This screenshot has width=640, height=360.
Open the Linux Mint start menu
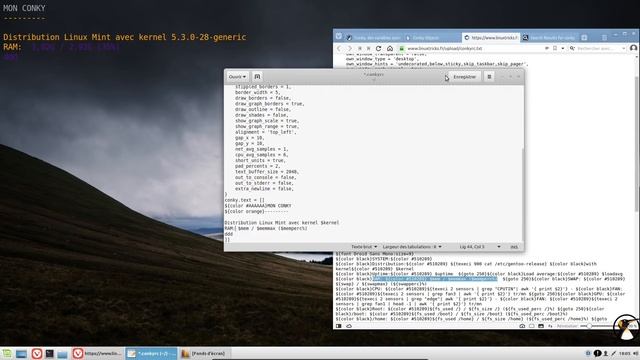pos(7,353)
